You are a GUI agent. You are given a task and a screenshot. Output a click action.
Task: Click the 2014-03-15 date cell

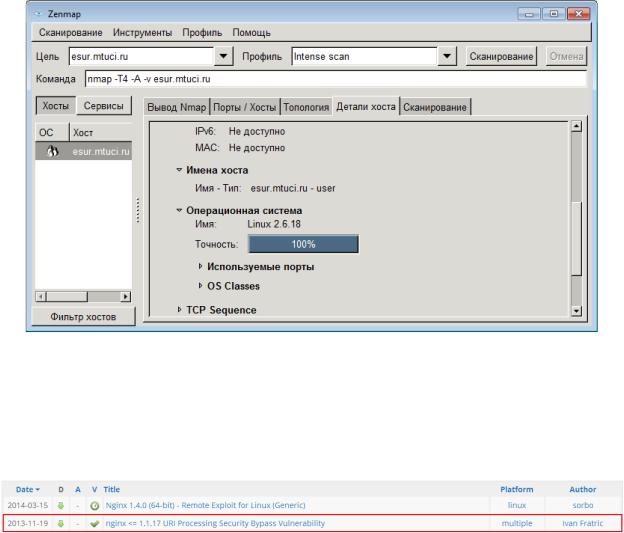pyautogui.click(x=27, y=505)
